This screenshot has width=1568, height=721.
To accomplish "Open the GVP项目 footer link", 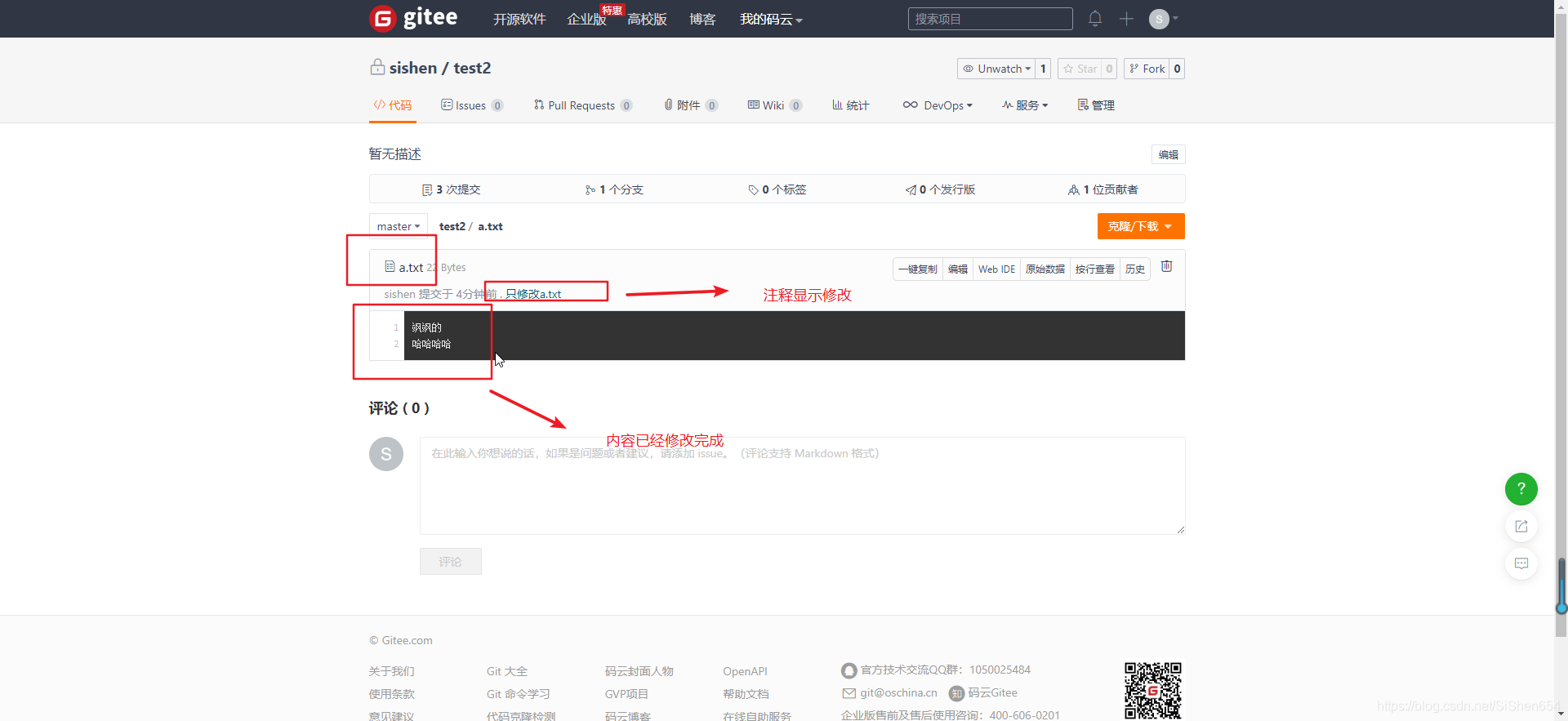I will point(626,694).
